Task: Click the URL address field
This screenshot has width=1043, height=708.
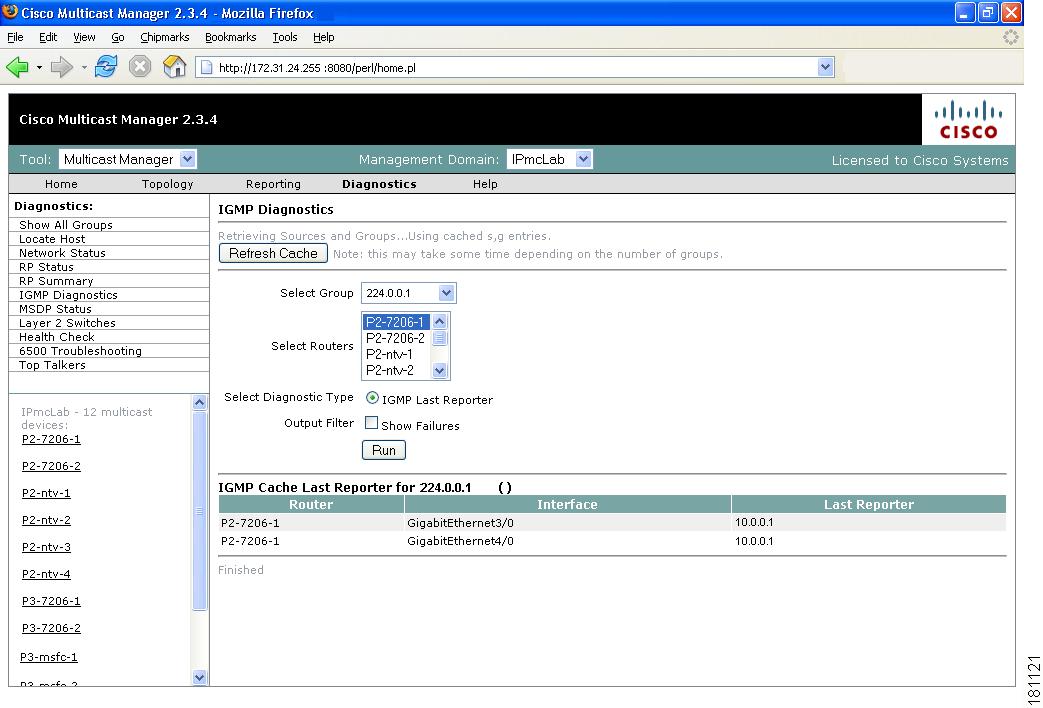Action: [x=515, y=67]
